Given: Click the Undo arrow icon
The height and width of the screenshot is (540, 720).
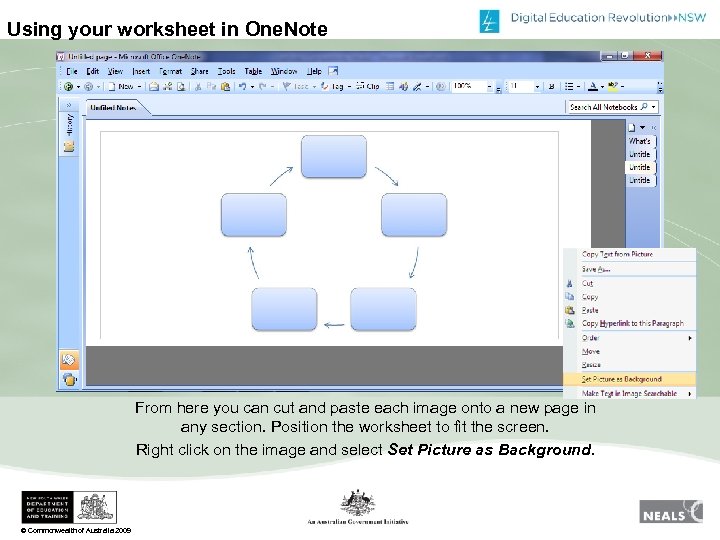Looking at the screenshot, I should click(x=242, y=86).
